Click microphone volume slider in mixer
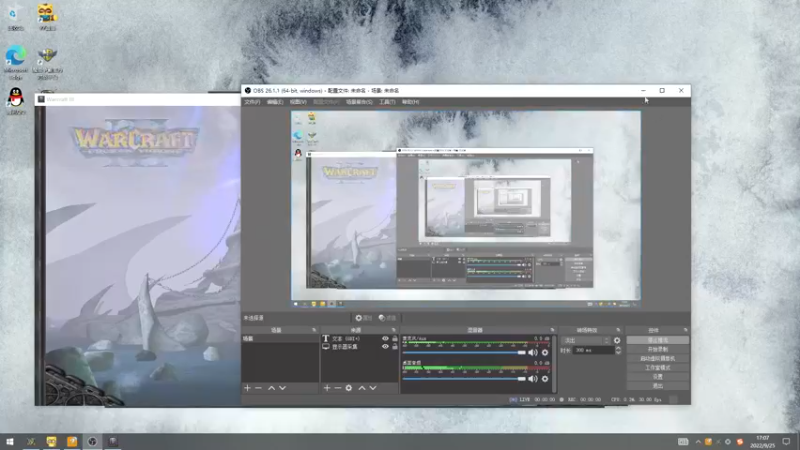Screen dimensions: 800x450 (x=464, y=353)
